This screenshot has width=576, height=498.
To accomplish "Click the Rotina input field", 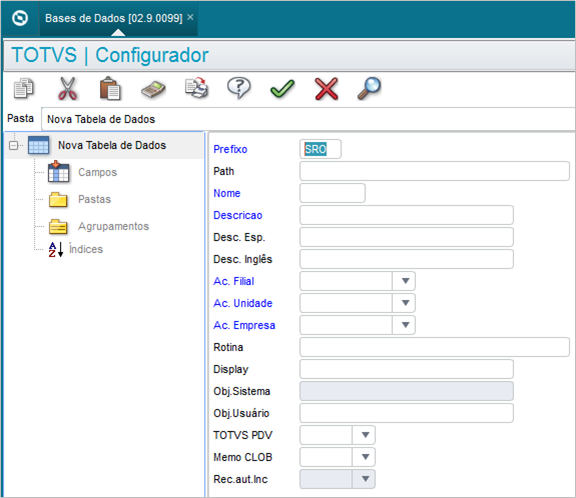I will [x=435, y=347].
